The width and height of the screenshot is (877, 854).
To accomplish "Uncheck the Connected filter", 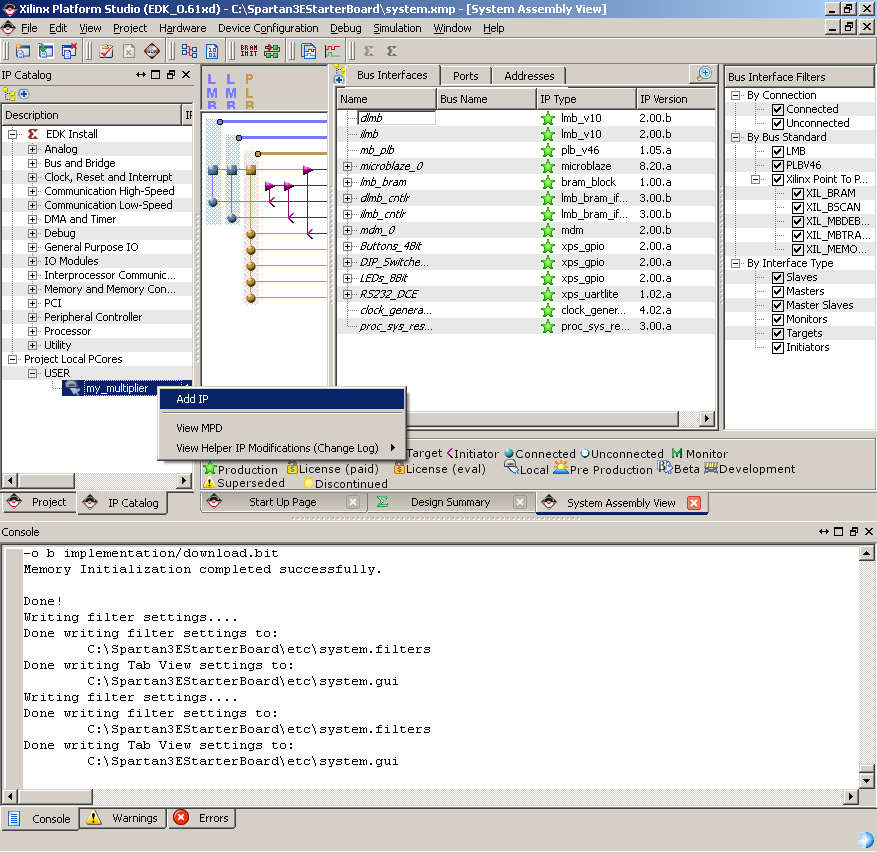I will 777,110.
